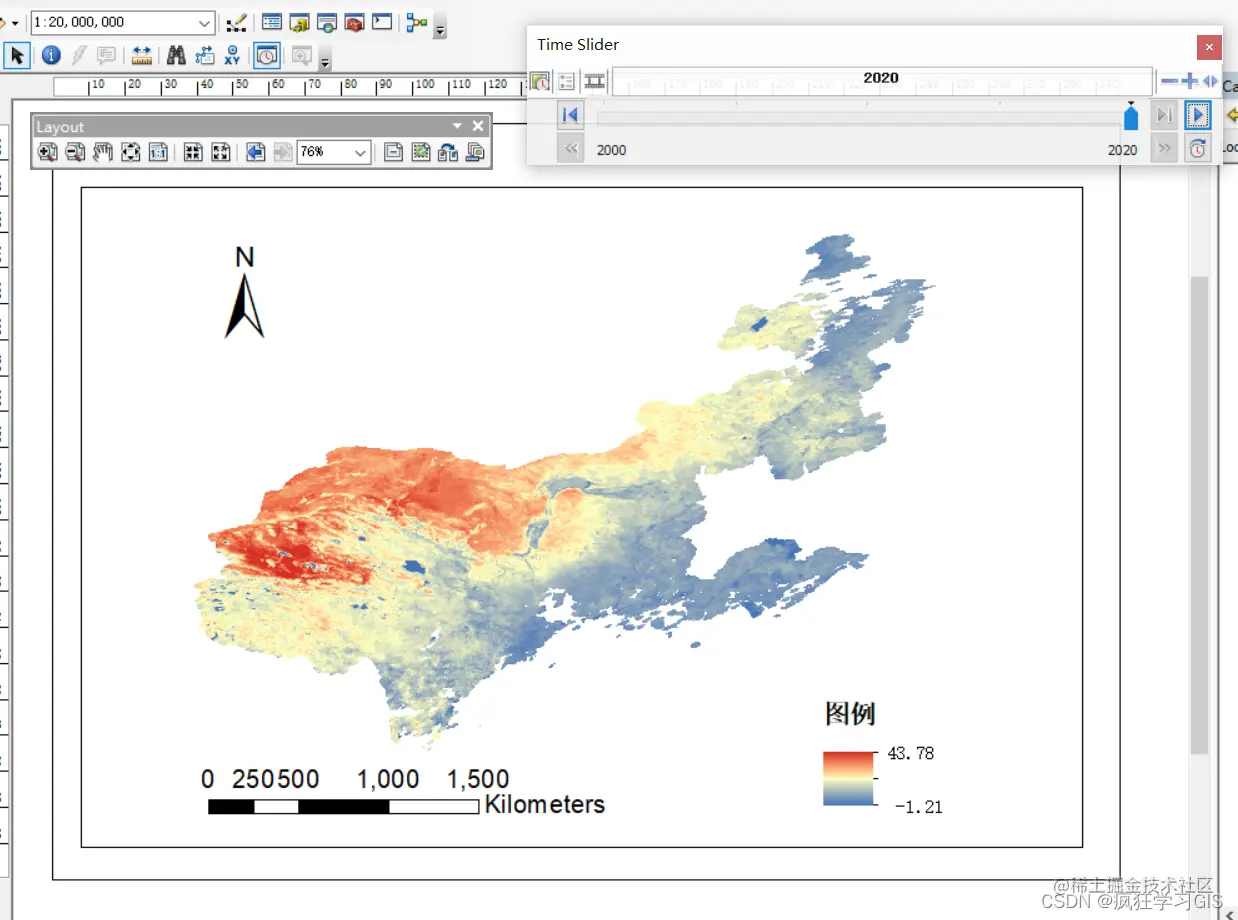
Task: Open the Go To XY tool
Action: (232, 56)
